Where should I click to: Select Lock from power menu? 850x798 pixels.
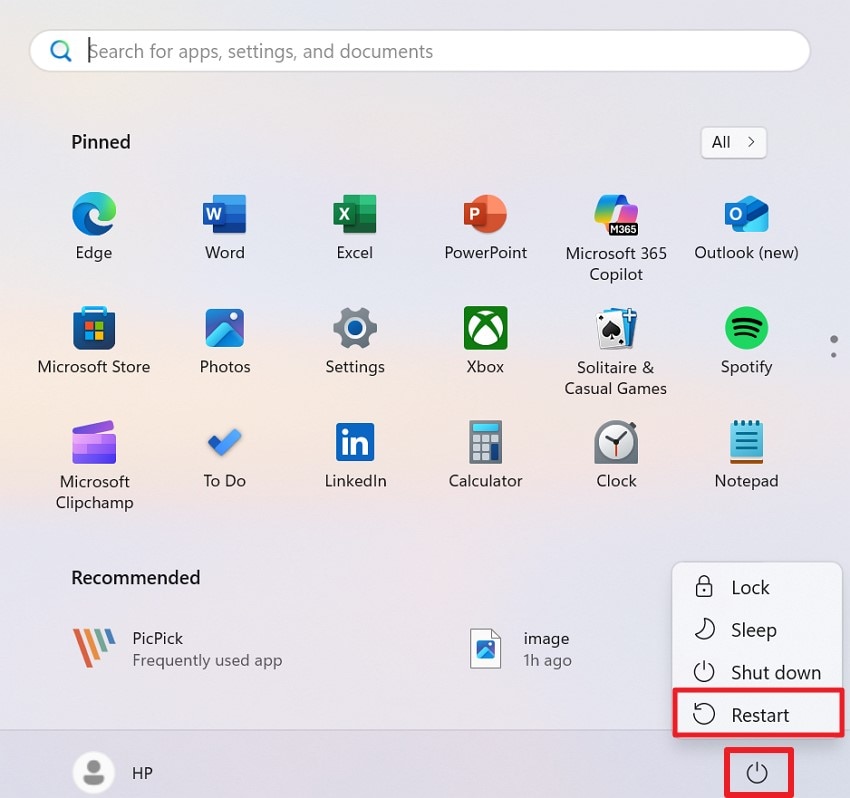click(757, 587)
